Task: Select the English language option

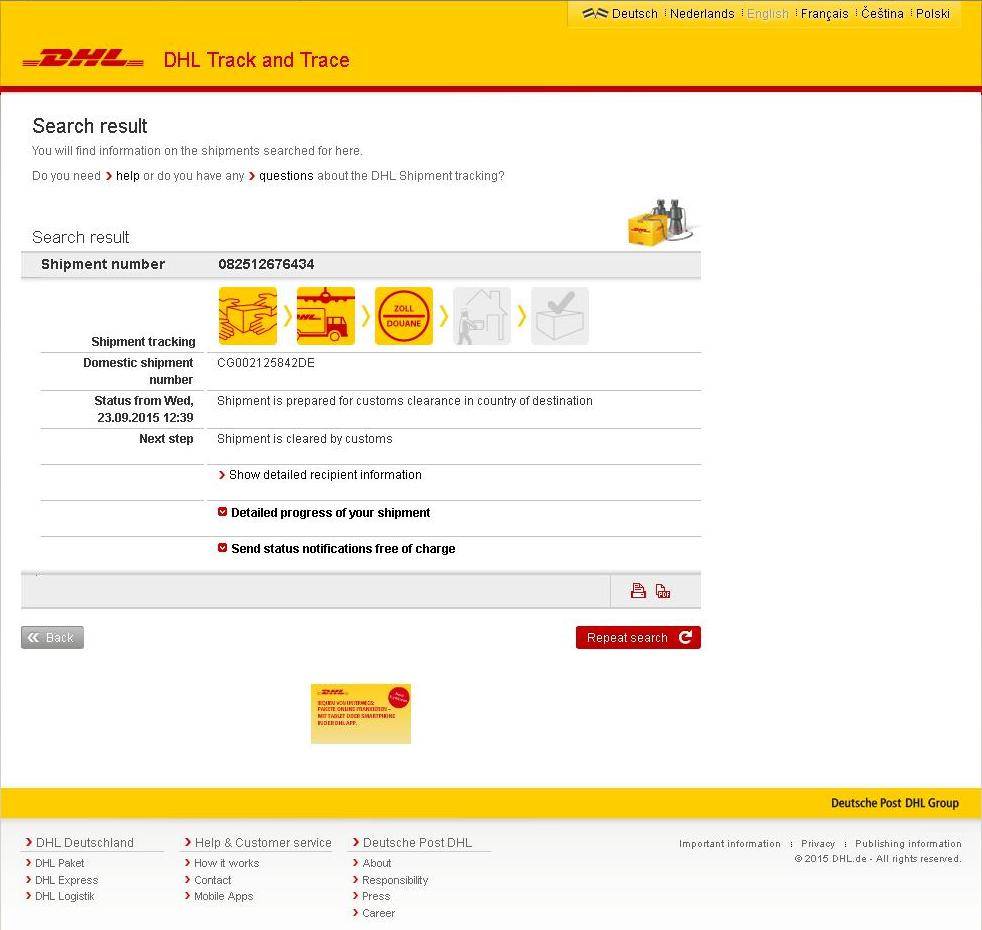Action: pyautogui.click(x=768, y=14)
